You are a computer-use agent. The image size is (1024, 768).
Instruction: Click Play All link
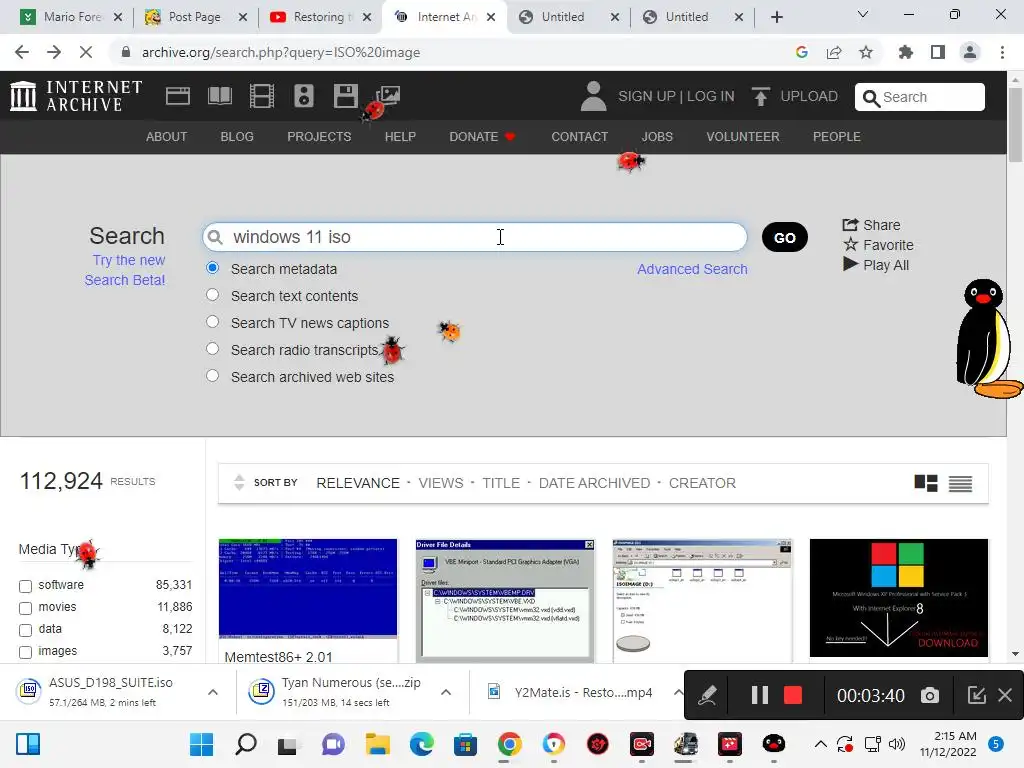coord(876,264)
